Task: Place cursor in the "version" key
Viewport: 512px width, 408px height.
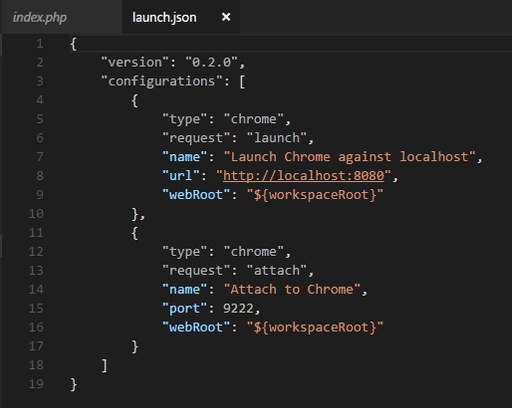Action: coord(135,62)
